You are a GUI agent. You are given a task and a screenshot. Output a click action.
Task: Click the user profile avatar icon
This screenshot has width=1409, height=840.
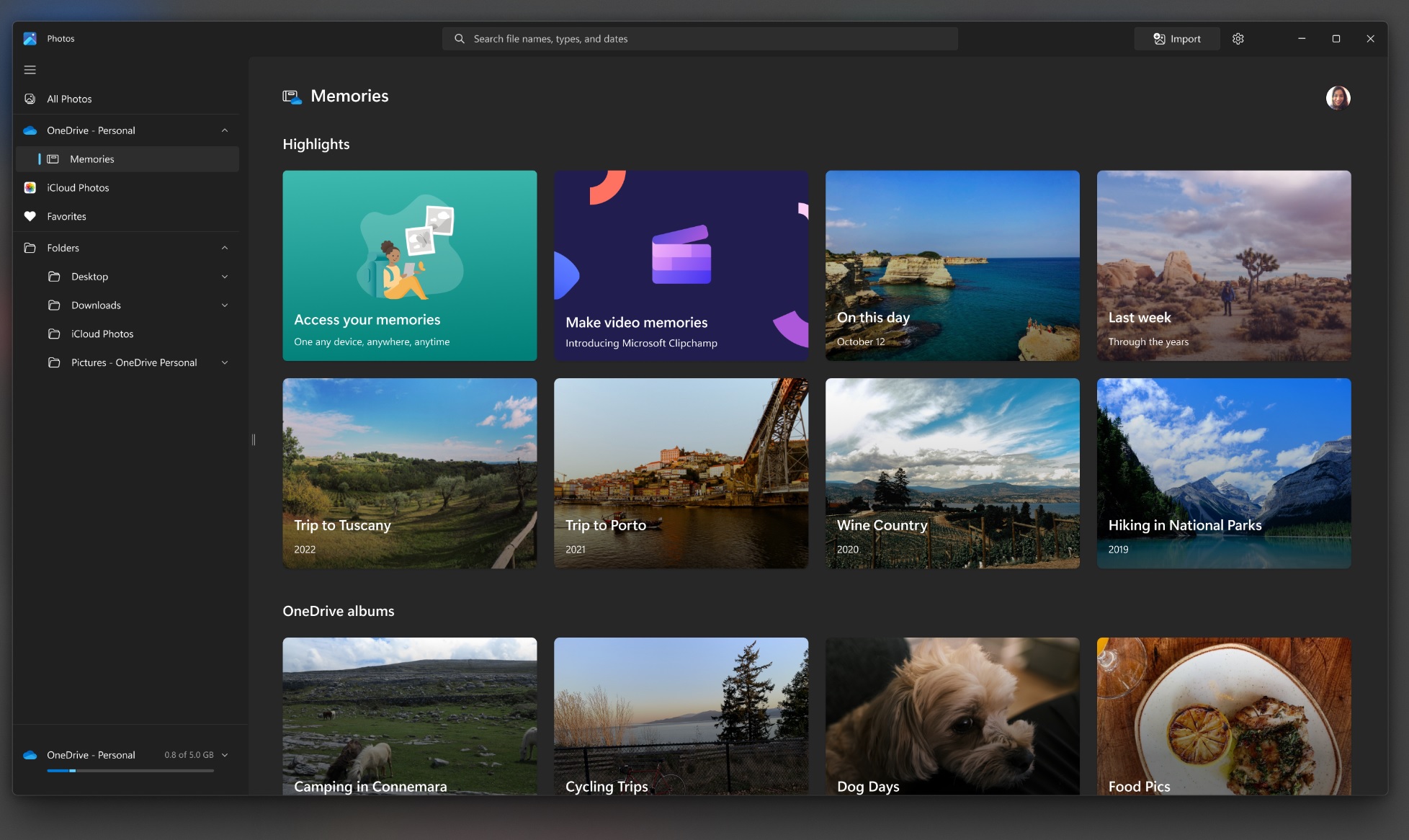pyautogui.click(x=1339, y=97)
